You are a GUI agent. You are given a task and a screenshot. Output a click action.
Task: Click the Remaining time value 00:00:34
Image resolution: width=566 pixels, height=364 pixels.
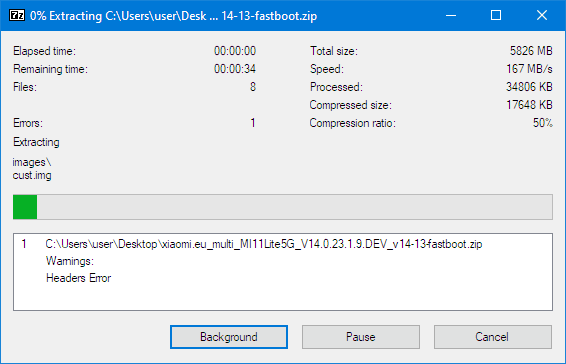(x=235, y=69)
